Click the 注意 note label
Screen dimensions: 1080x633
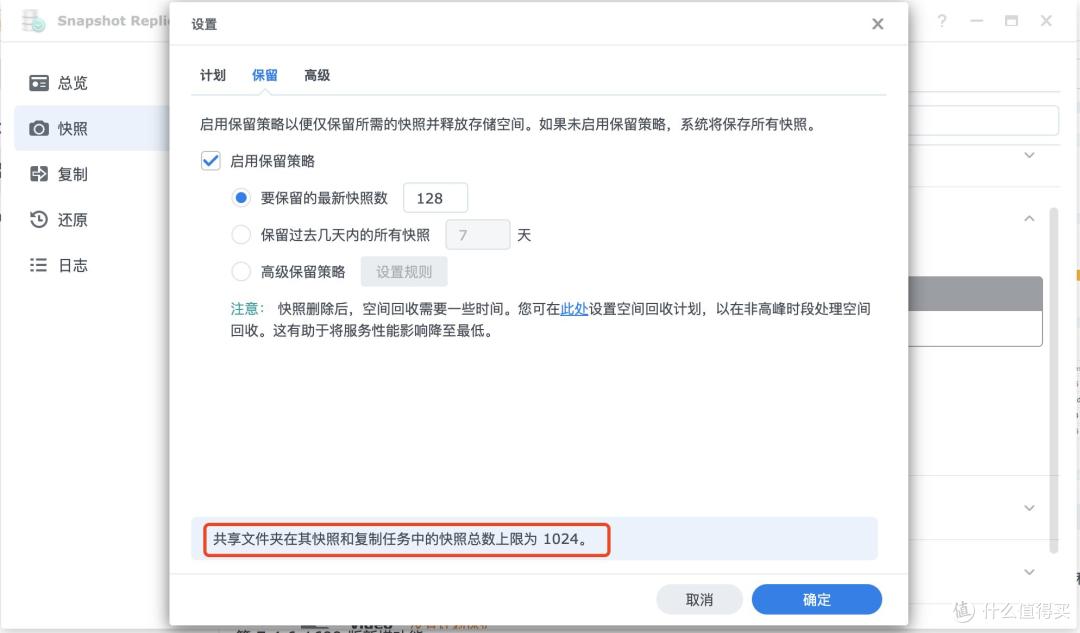click(247, 309)
